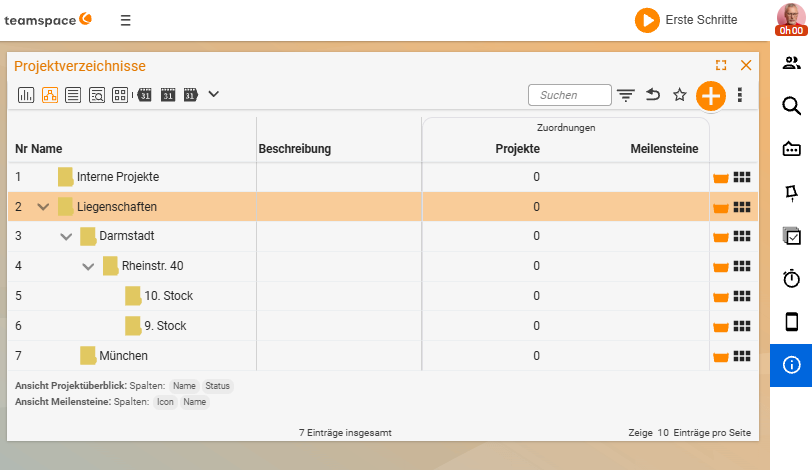Screen dimensions: 812x470
Task: Select the 10. Stock entry
Action: pos(168,296)
